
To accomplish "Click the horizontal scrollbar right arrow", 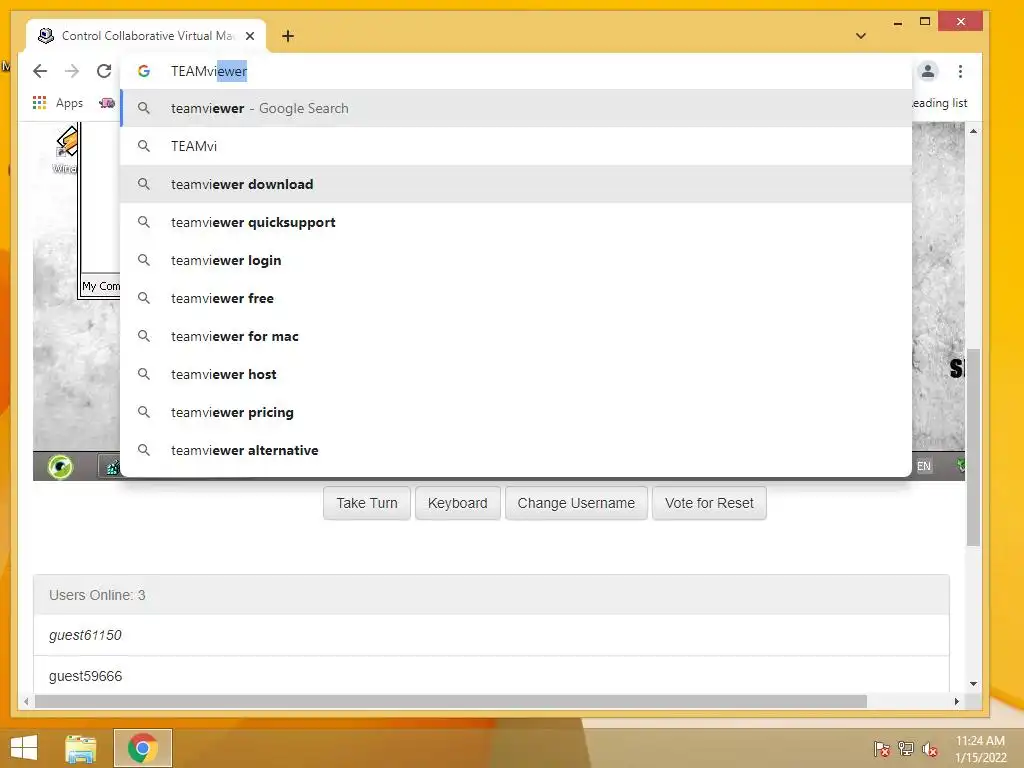I will tap(957, 701).
